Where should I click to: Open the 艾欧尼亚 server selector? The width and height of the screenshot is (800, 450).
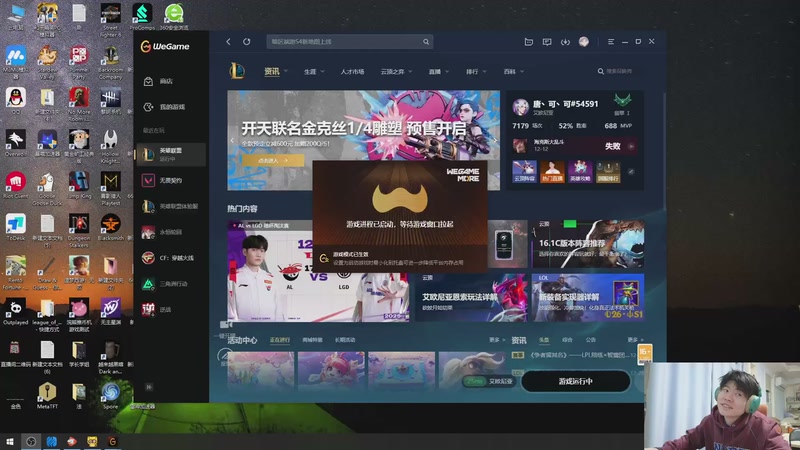pos(489,381)
